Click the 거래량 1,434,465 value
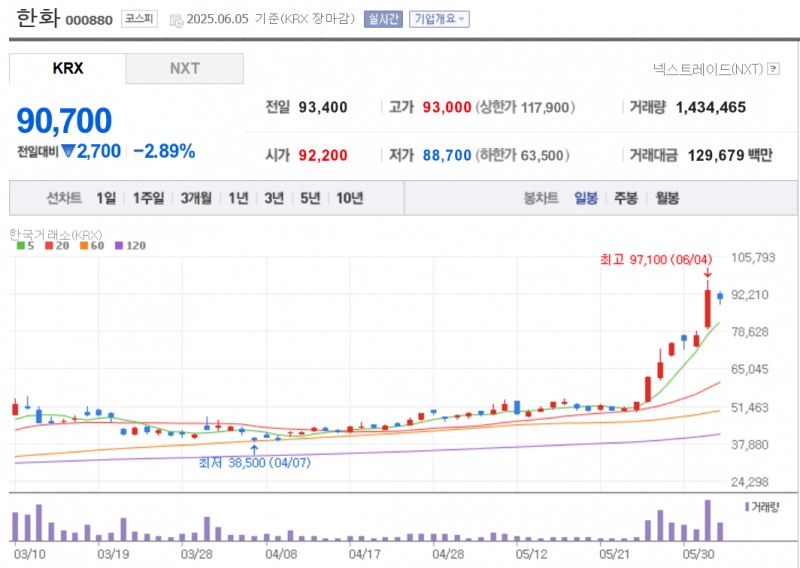 pyautogui.click(x=711, y=107)
